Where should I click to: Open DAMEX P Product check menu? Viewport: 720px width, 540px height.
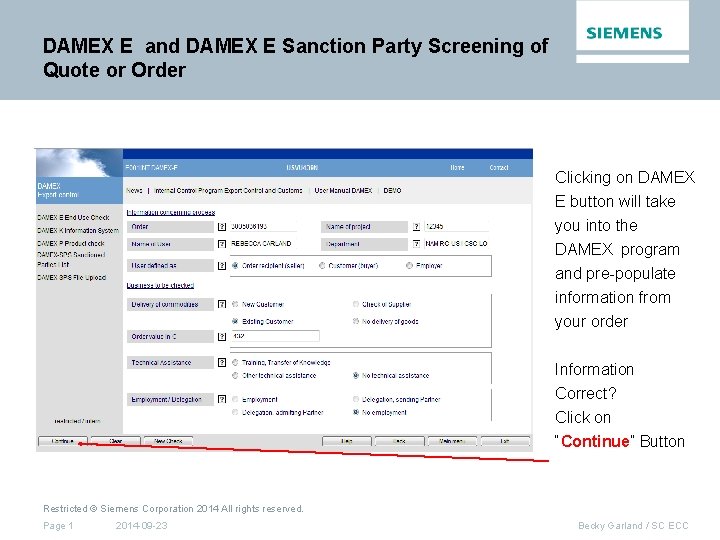pos(71,243)
